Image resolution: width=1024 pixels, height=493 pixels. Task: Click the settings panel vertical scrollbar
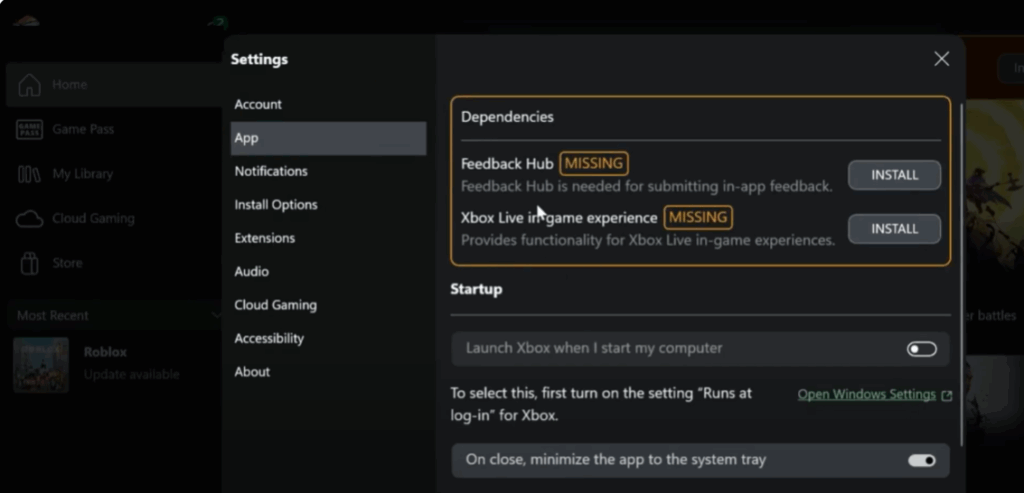tap(962, 274)
